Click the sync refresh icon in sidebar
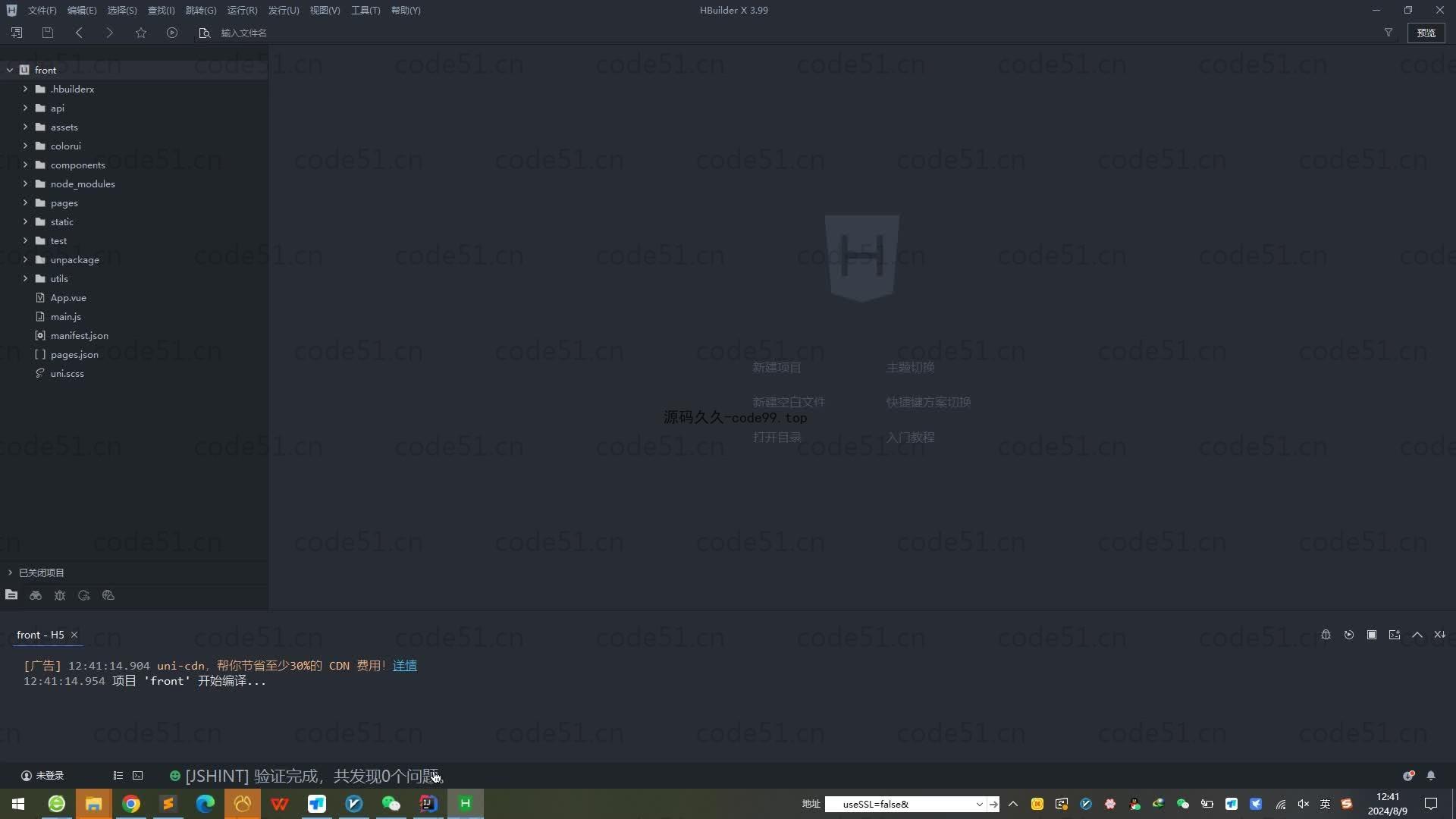This screenshot has width=1456, height=819. (84, 595)
